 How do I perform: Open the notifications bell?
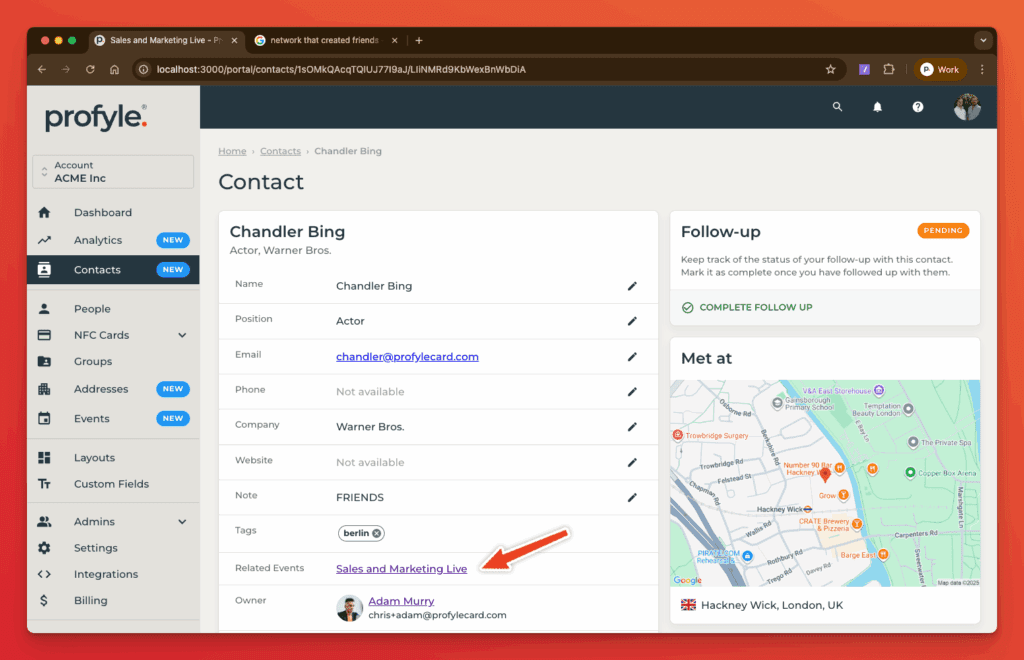coord(878,107)
